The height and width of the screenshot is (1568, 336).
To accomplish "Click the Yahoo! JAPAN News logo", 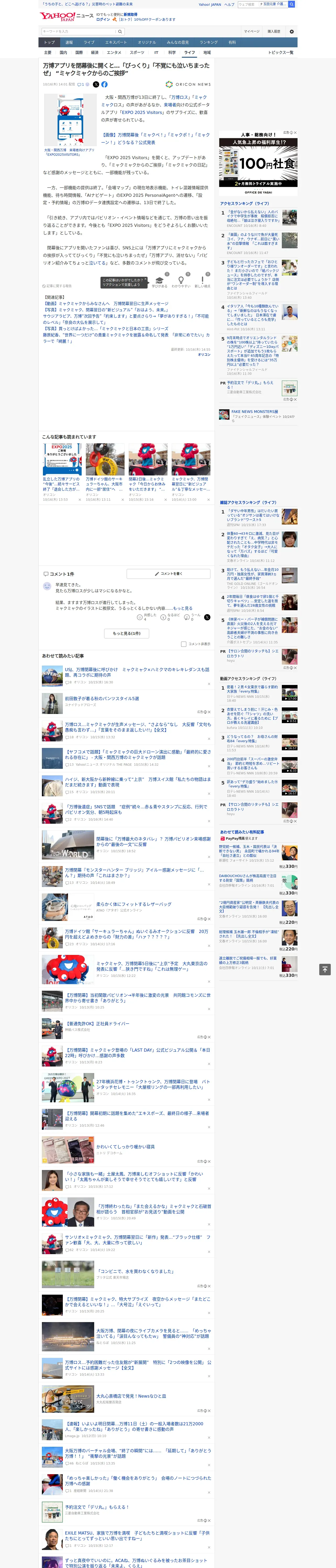I will (x=66, y=16).
